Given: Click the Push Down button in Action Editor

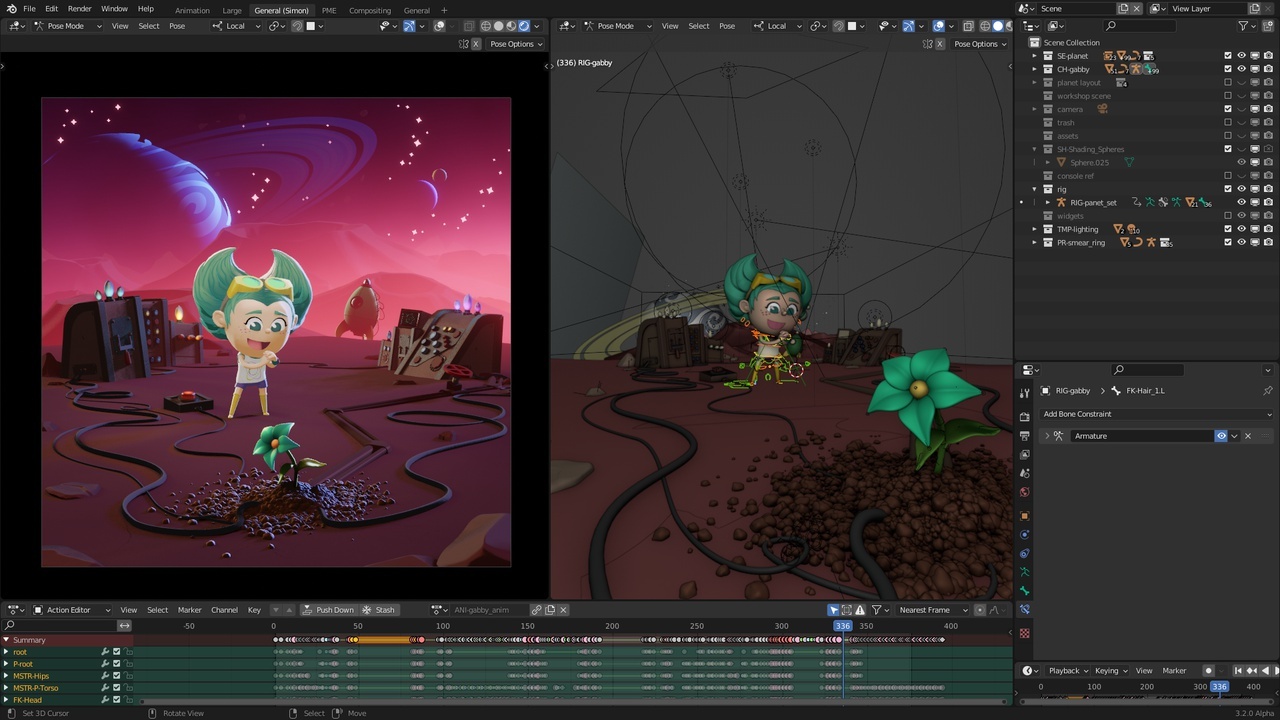Looking at the screenshot, I should point(332,609).
